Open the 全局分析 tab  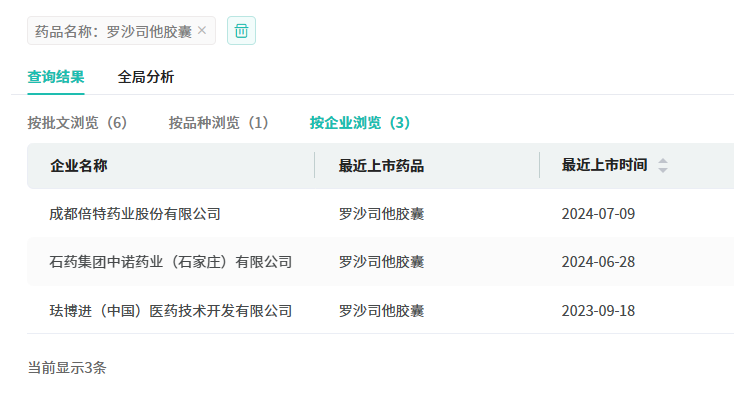click(x=146, y=77)
